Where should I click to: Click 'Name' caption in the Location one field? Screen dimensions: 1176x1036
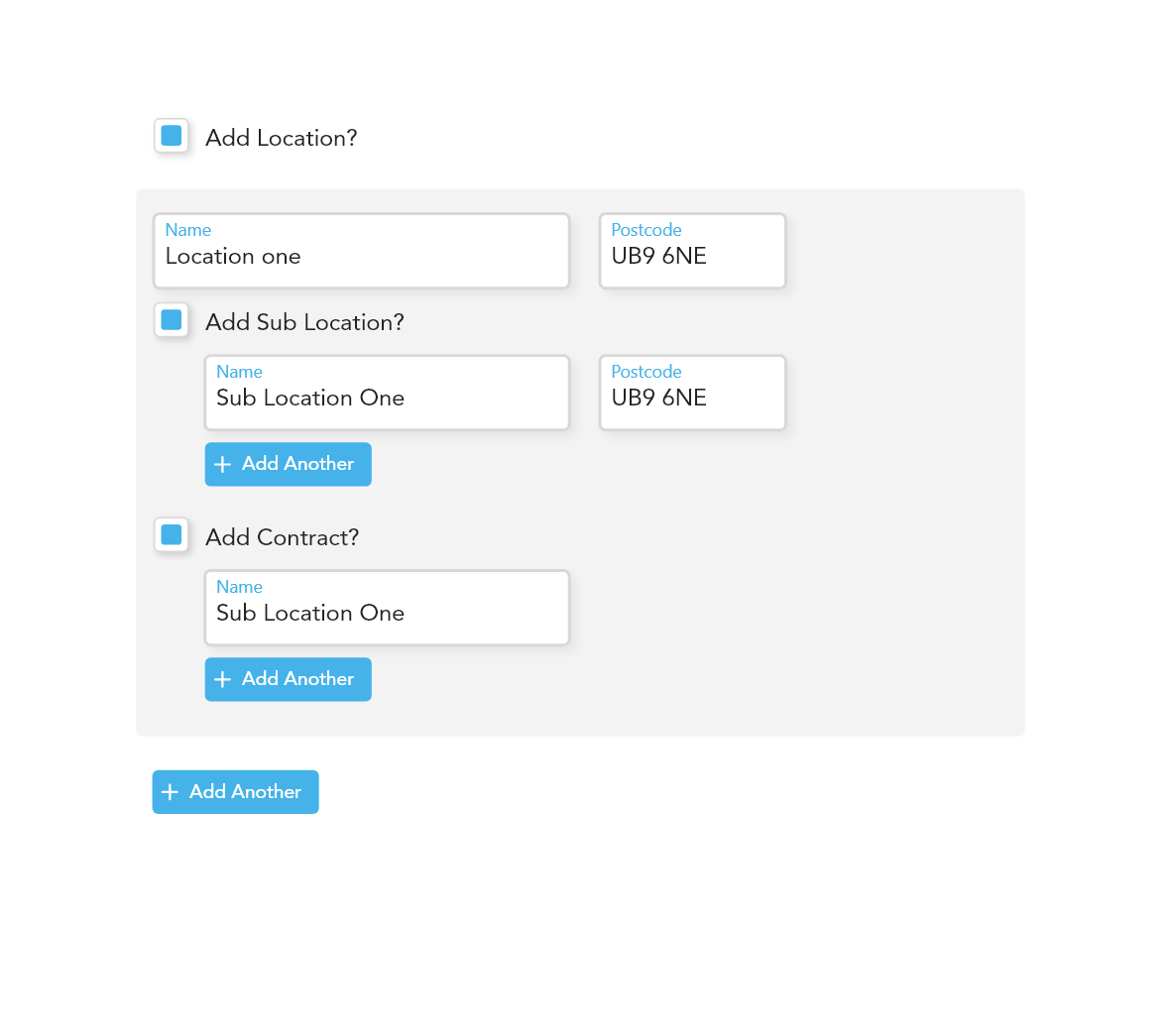tap(188, 230)
